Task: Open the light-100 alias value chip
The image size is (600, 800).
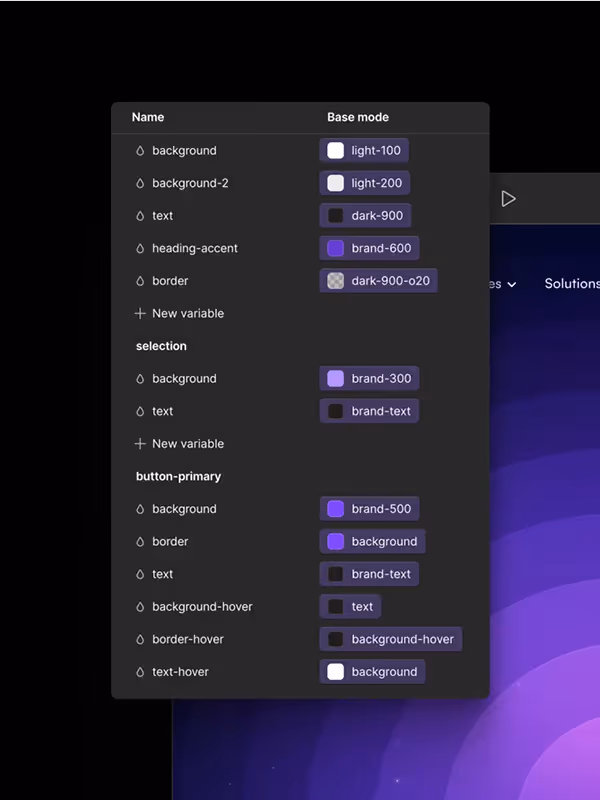Action: pyautogui.click(x=364, y=151)
